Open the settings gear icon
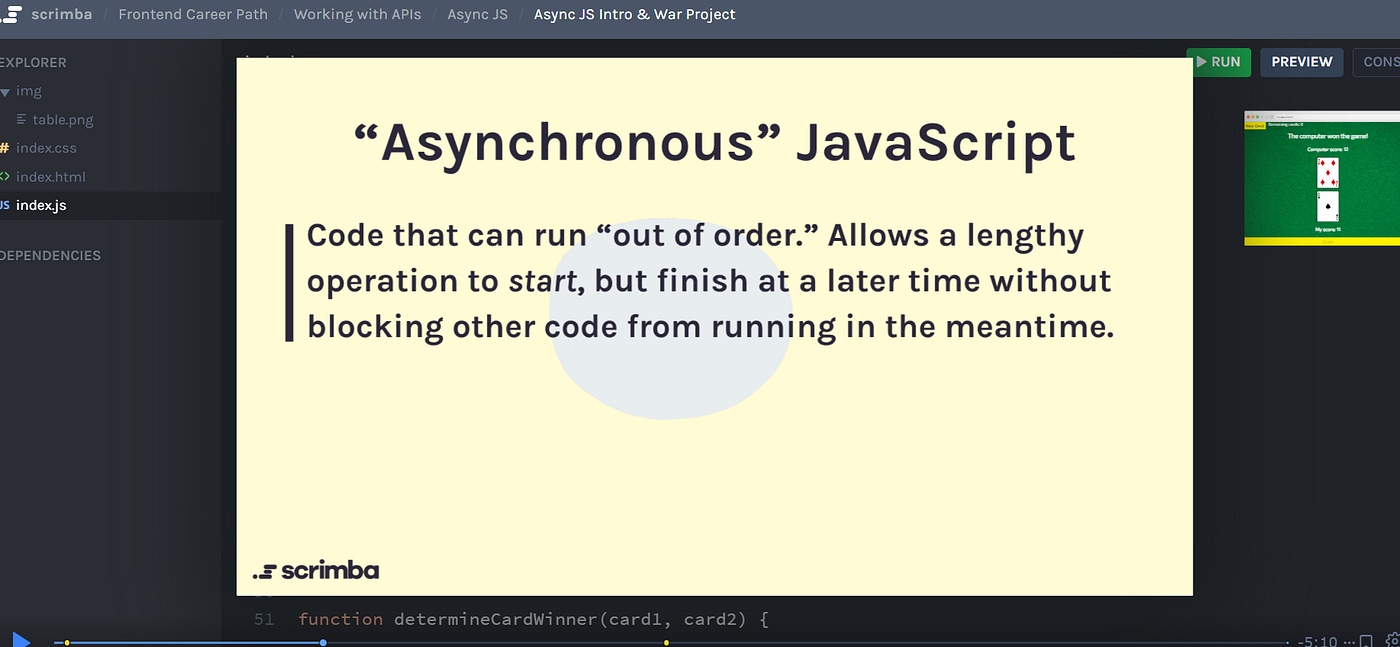This screenshot has width=1400, height=647. tap(1391, 641)
